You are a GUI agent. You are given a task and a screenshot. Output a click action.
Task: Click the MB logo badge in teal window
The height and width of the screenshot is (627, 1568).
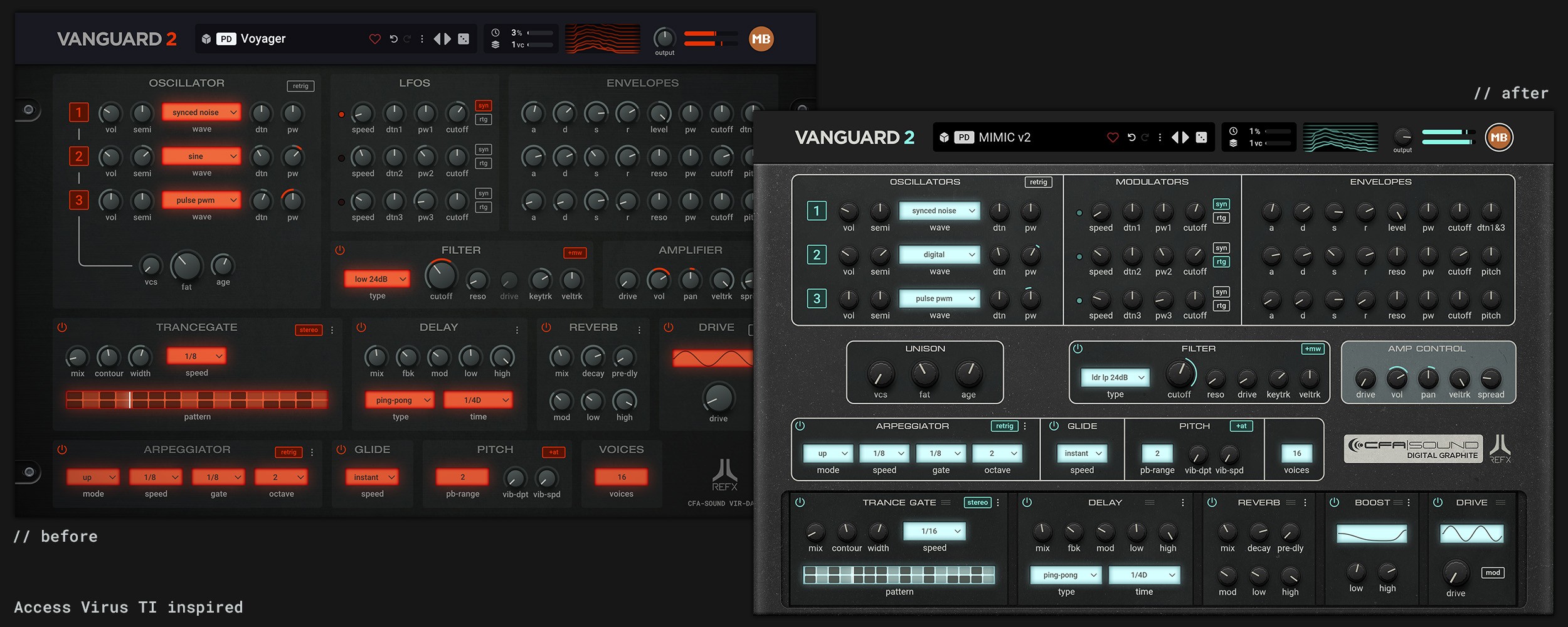[1499, 137]
